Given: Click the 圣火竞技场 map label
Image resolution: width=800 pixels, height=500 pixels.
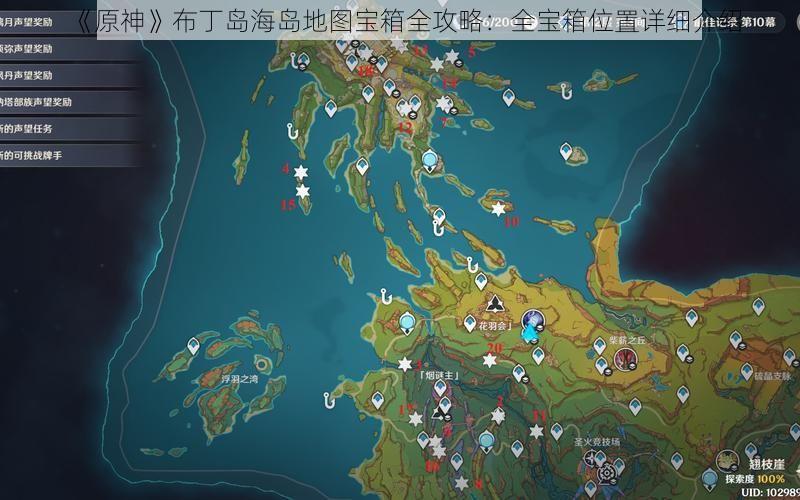Looking at the screenshot, I should pyautogui.click(x=597, y=442).
